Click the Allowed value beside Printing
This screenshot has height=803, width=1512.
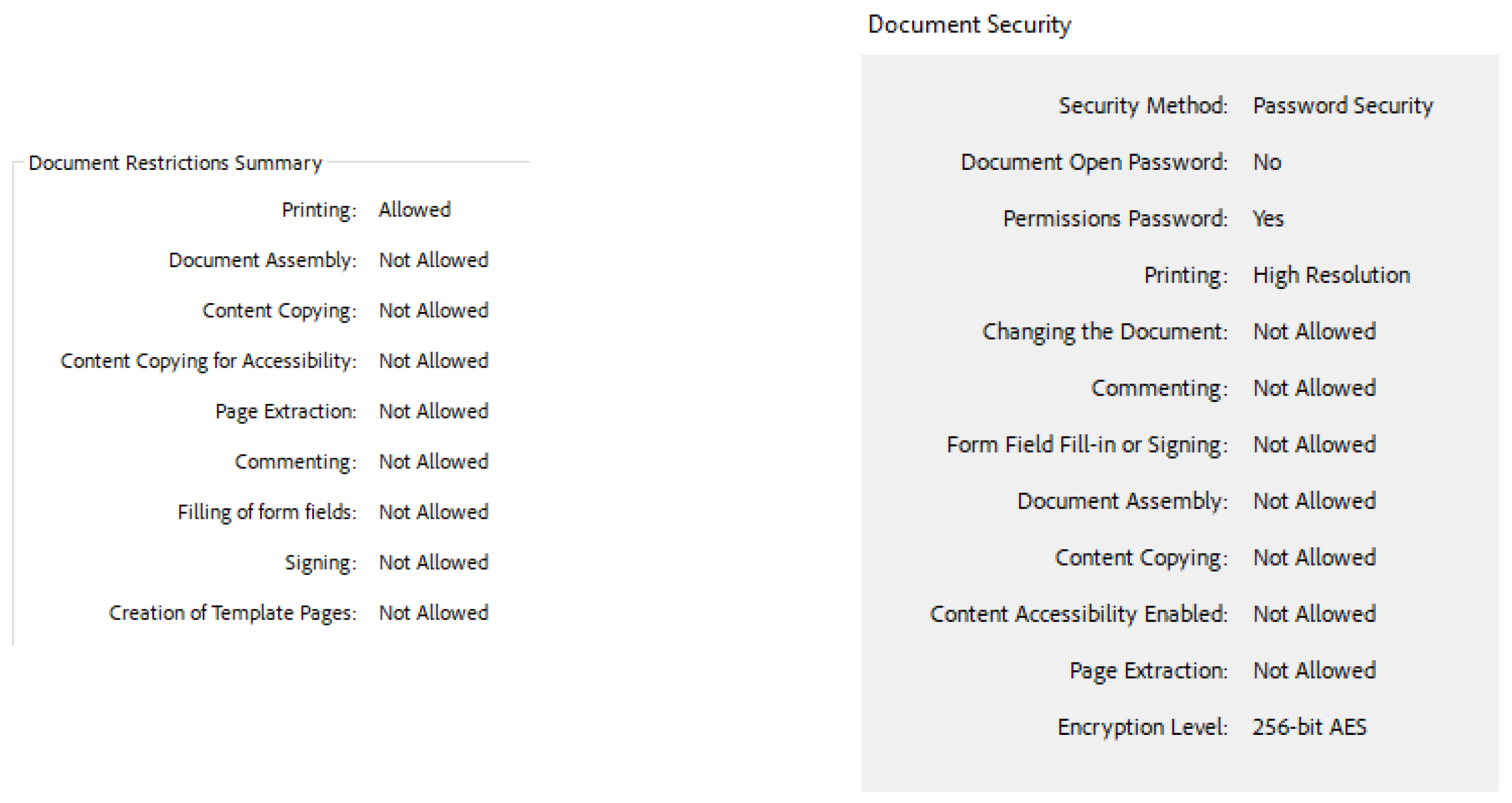(415, 210)
